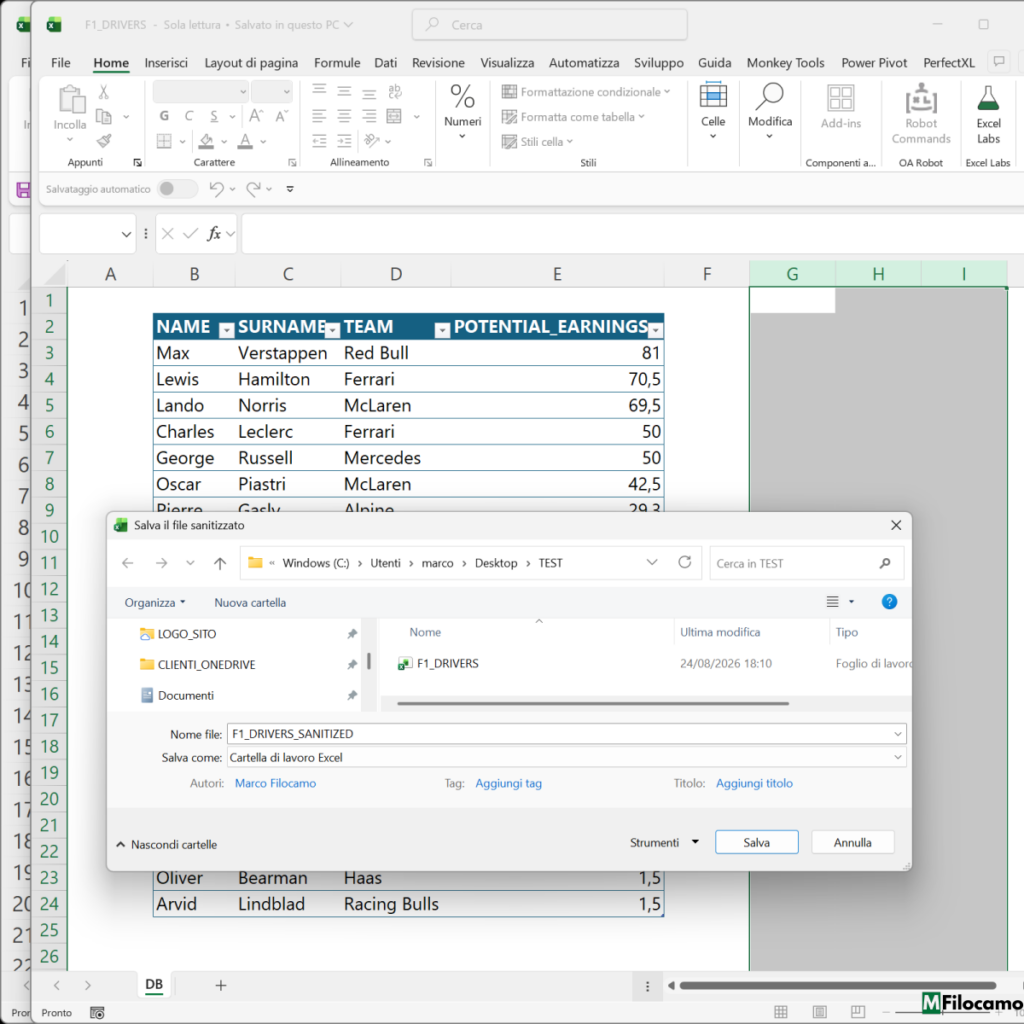Click the Marco Filocamo author link
The width and height of the screenshot is (1024, 1024).
275,783
